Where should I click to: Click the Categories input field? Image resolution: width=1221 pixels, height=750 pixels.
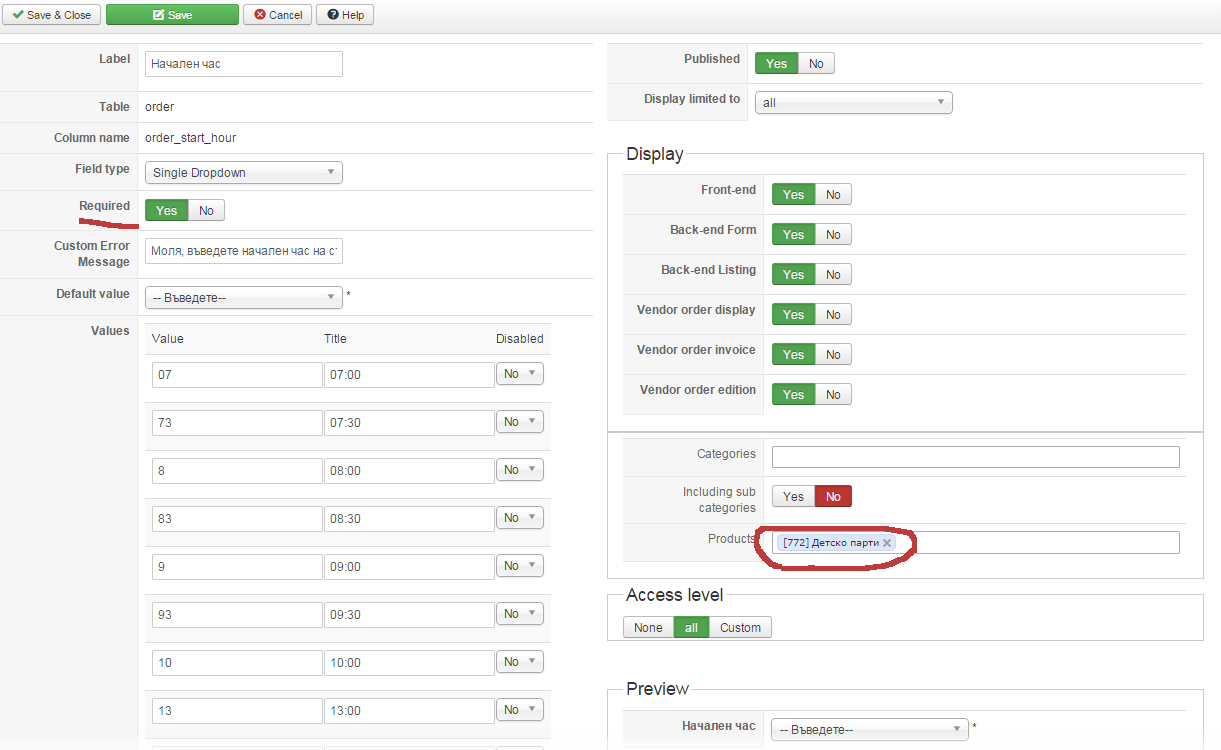click(976, 457)
